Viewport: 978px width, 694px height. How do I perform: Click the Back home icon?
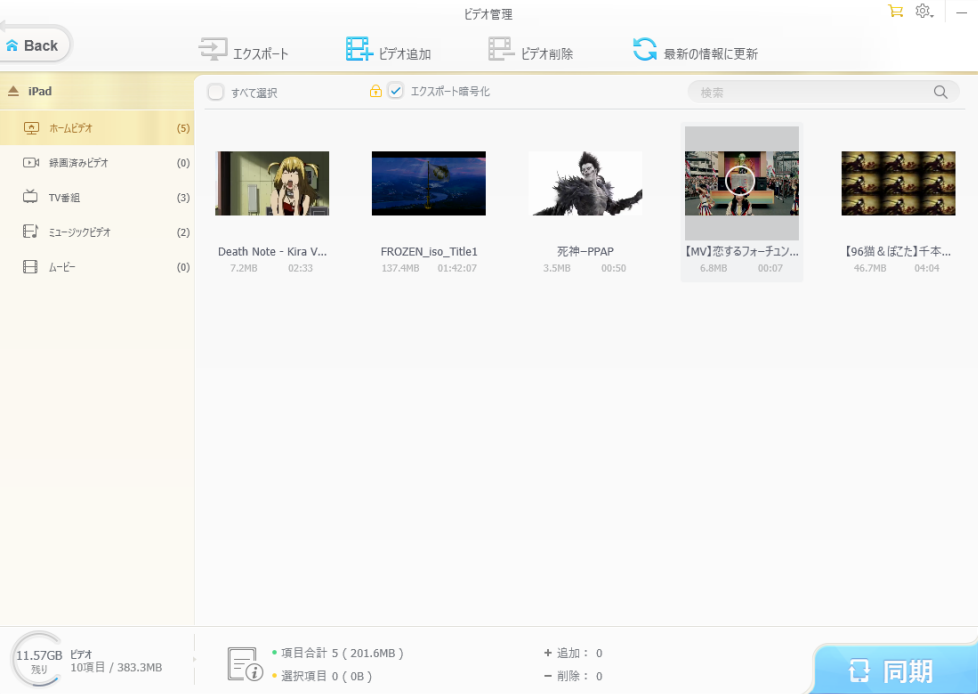(12, 46)
